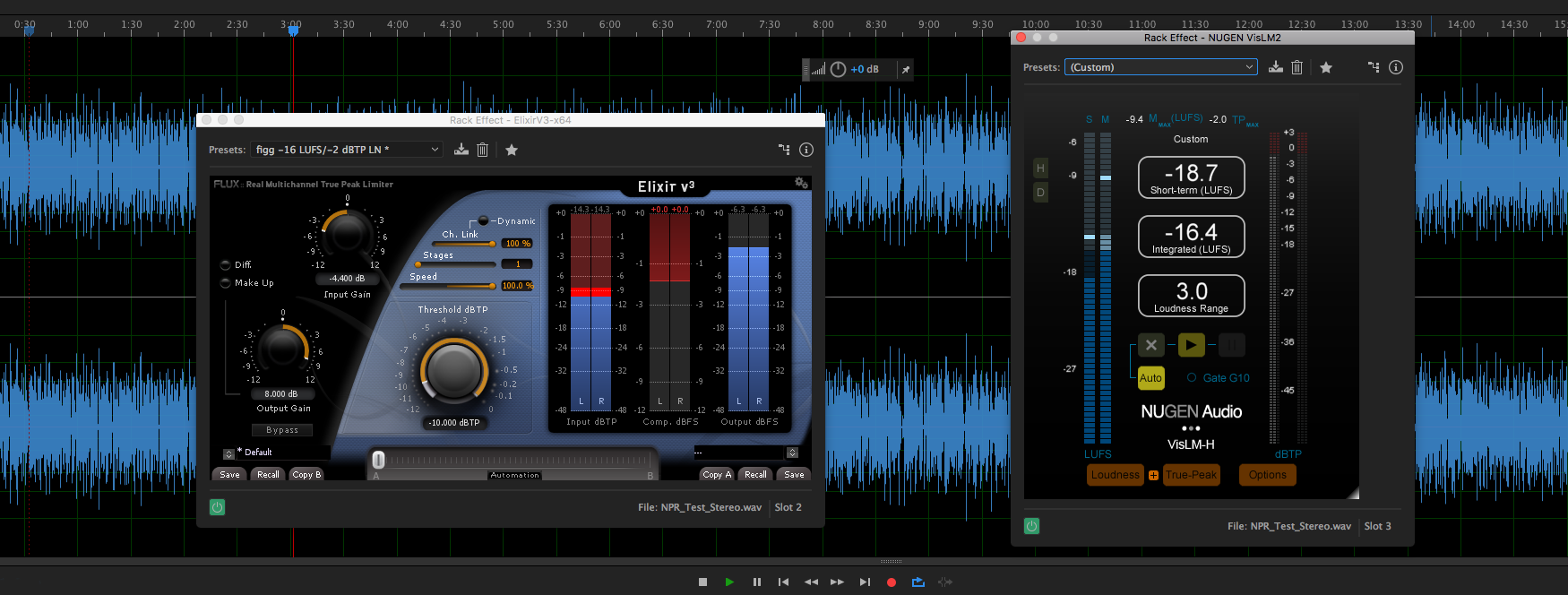Image resolution: width=1568 pixels, height=595 pixels.
Task: Click the Elixir Bypass button
Action: click(282, 430)
